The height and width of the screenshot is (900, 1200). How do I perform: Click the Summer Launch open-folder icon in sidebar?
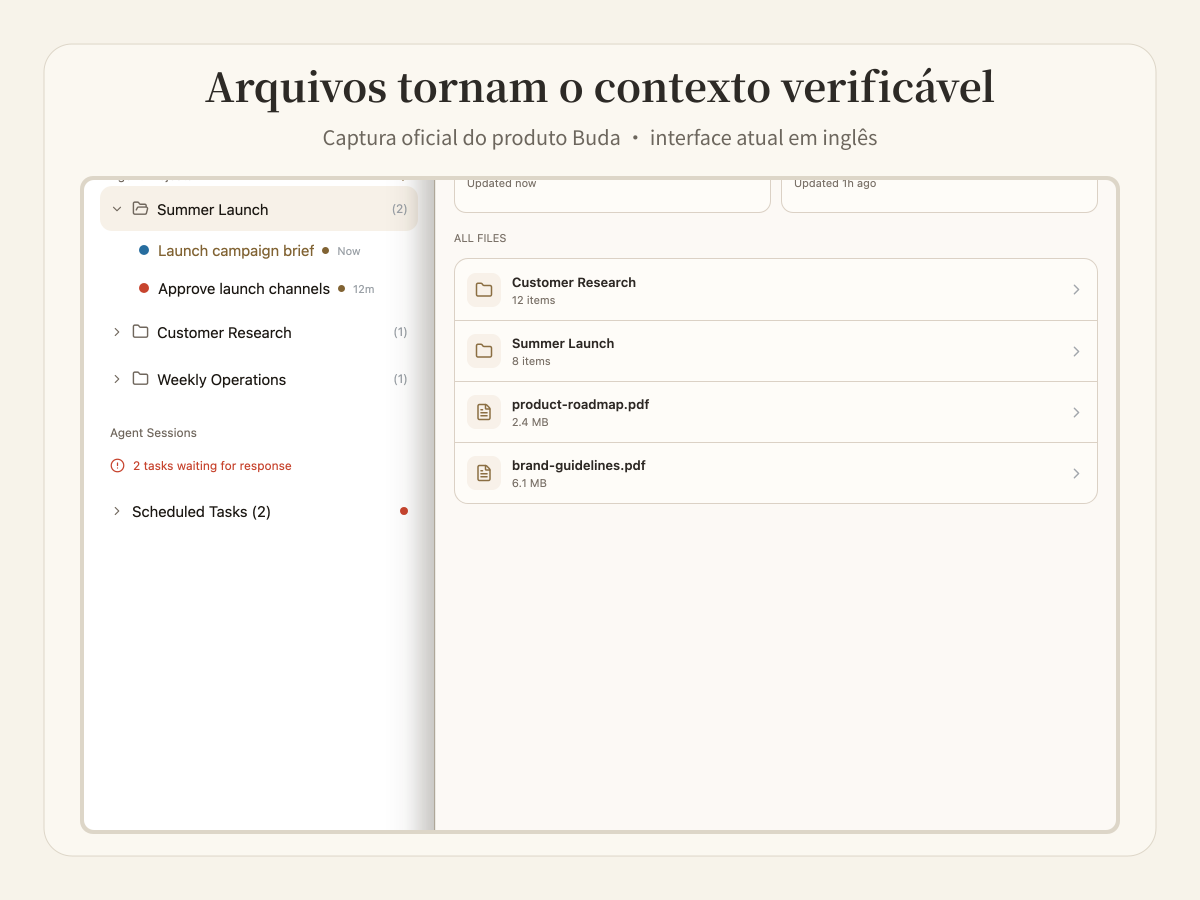click(x=140, y=209)
